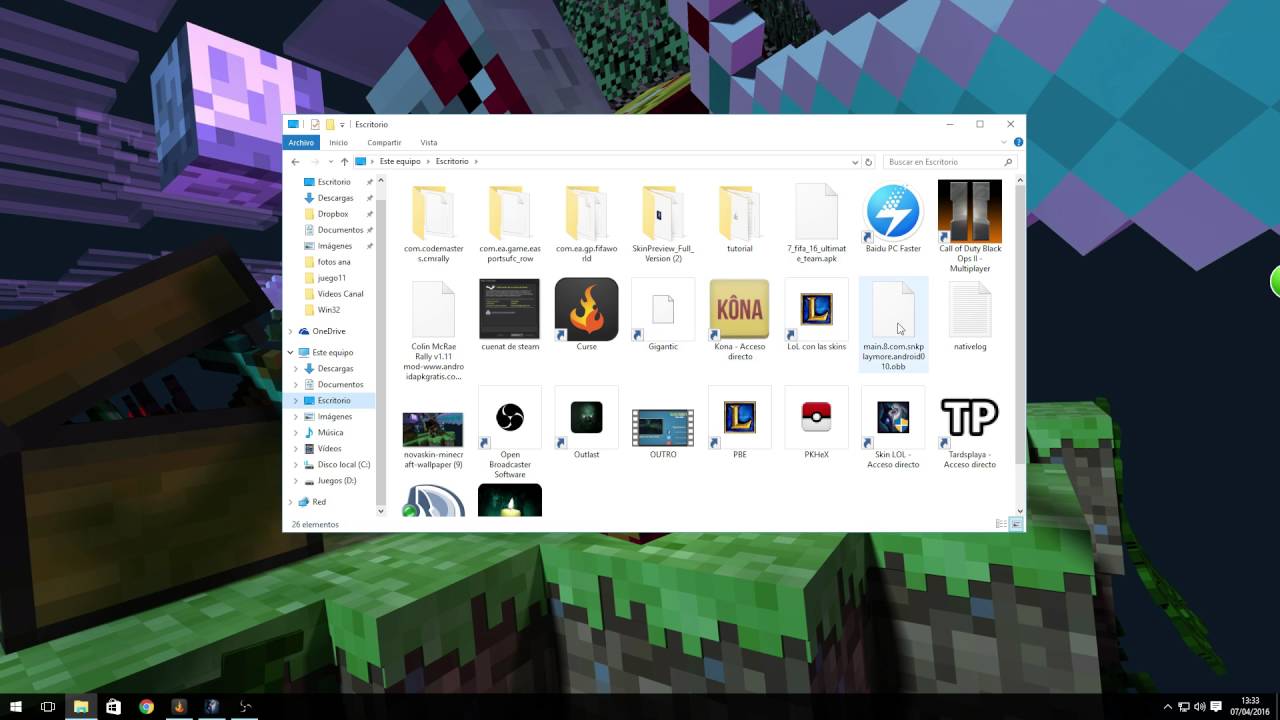Image resolution: width=1280 pixels, height=720 pixels.
Task: Expand the Red network node
Action: pos(291,502)
